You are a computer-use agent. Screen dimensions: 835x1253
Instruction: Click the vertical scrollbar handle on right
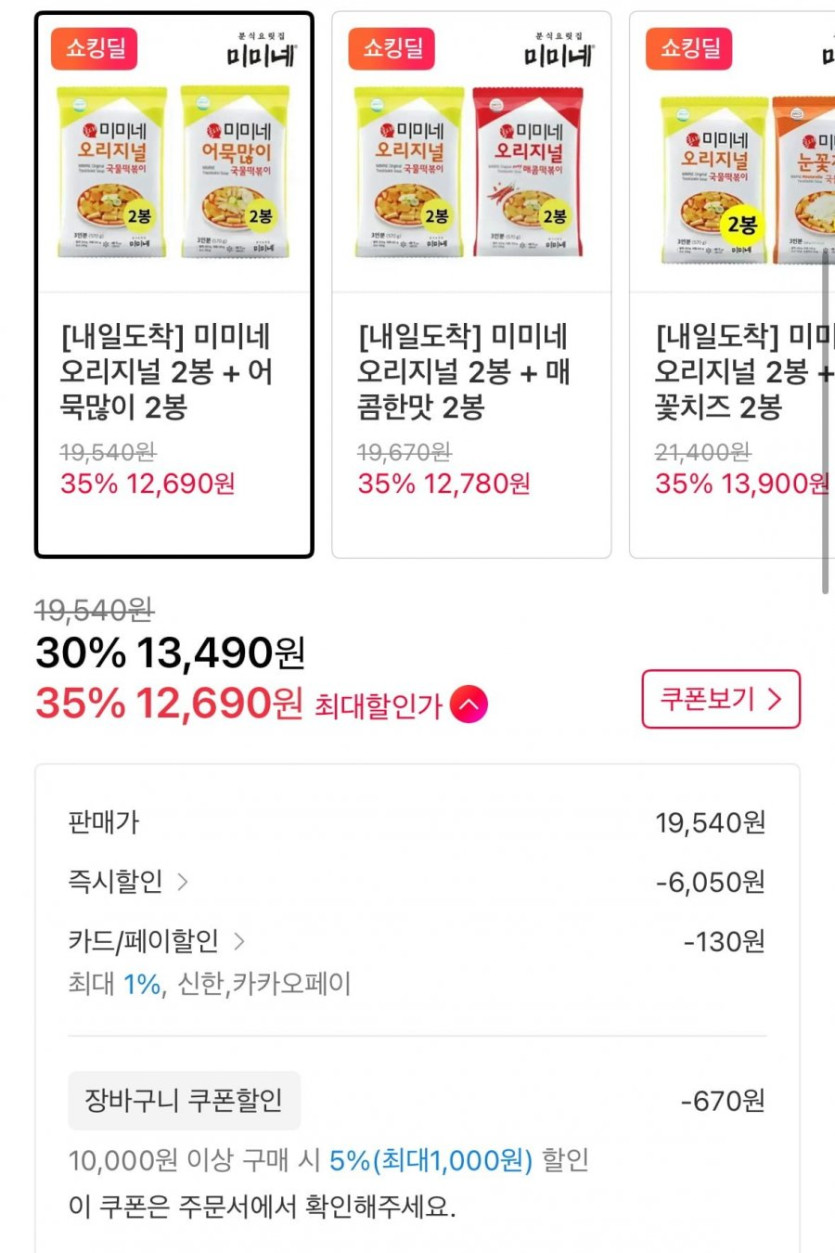[x=827, y=420]
